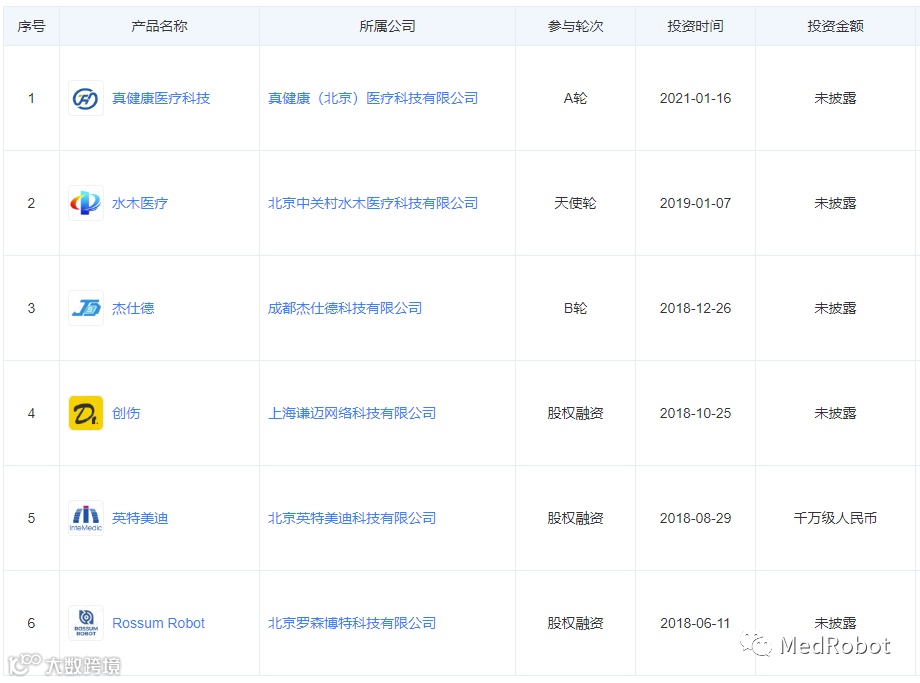
Task: Click the 投资金额 column header
Action: [x=835, y=26]
